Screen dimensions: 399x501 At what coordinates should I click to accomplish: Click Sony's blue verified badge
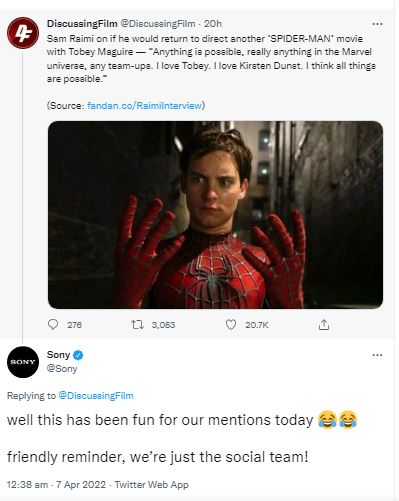[x=78, y=355]
